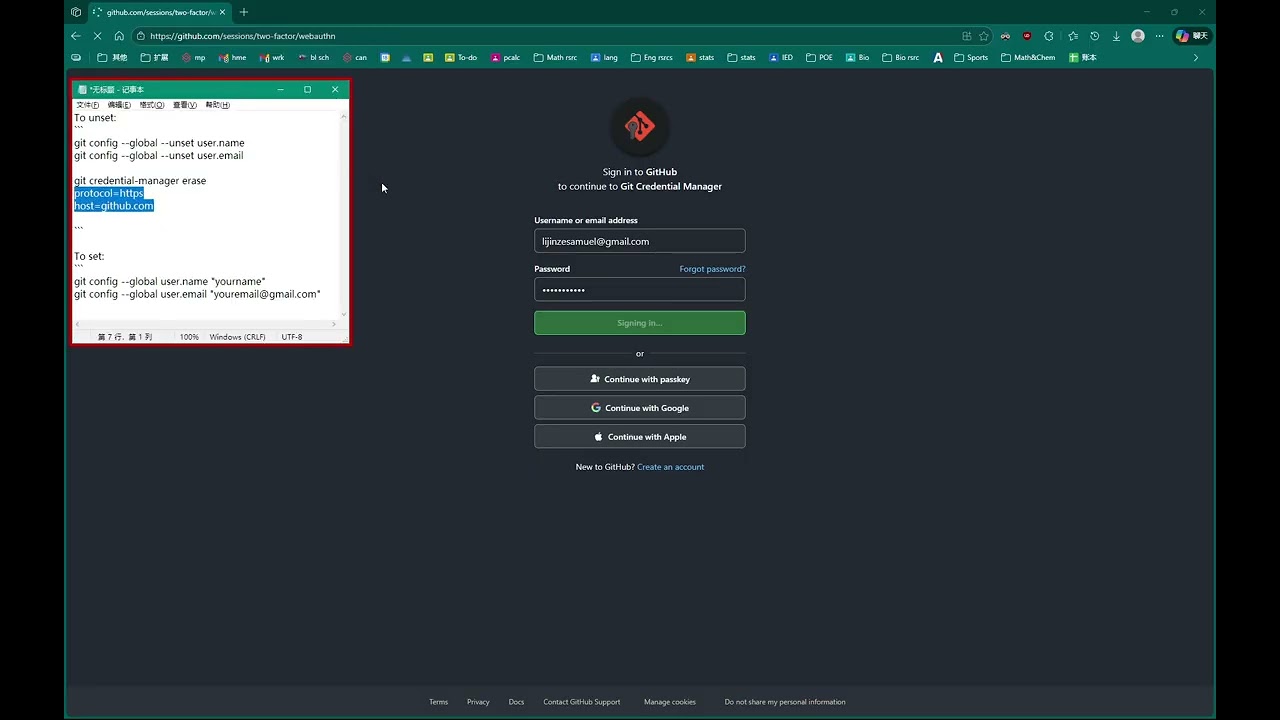Screen dimensions: 1280x720
Task: Click the GitHub logo above the sign-in form
Action: (639, 127)
